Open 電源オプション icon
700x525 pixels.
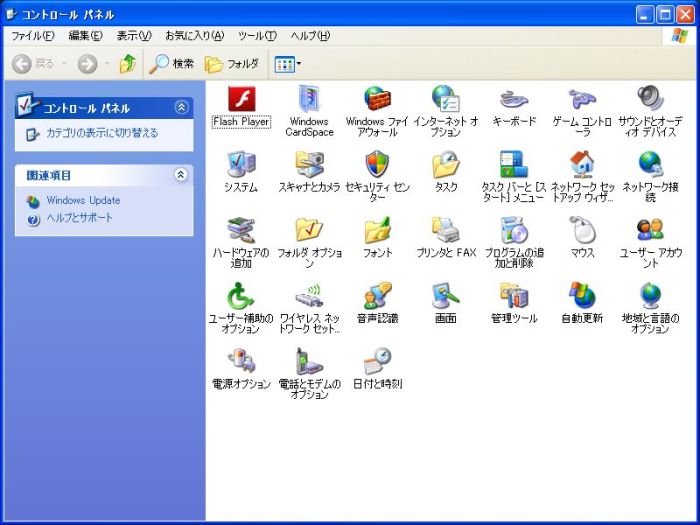[241, 361]
